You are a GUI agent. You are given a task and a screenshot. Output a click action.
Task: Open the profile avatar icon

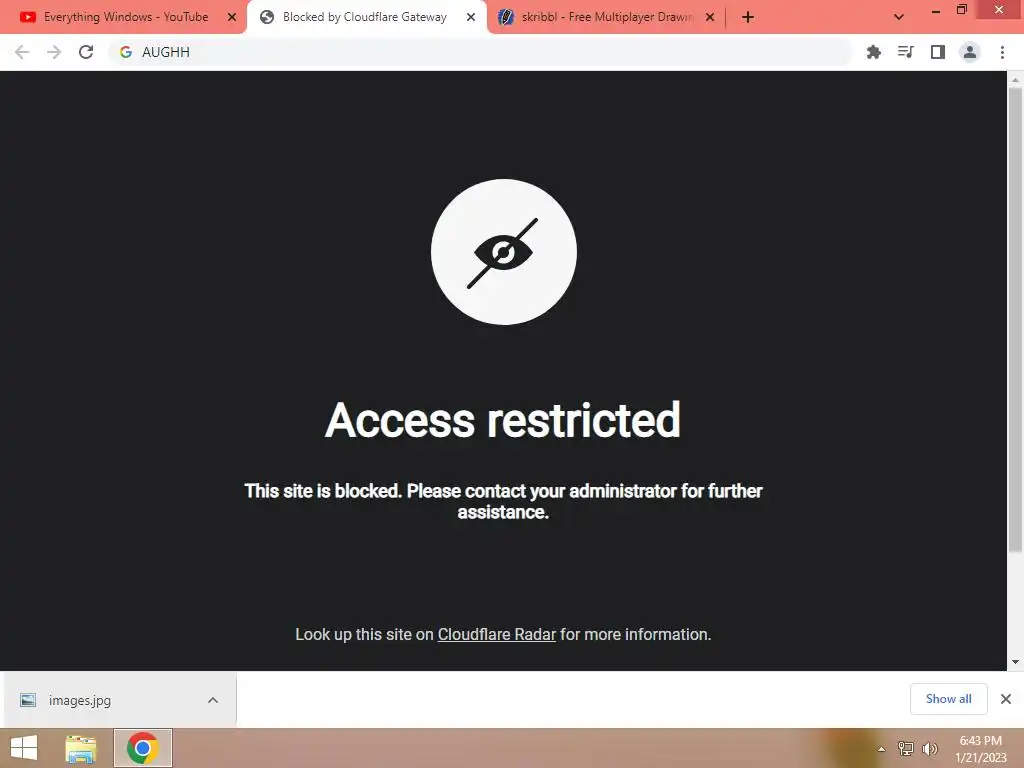point(970,52)
